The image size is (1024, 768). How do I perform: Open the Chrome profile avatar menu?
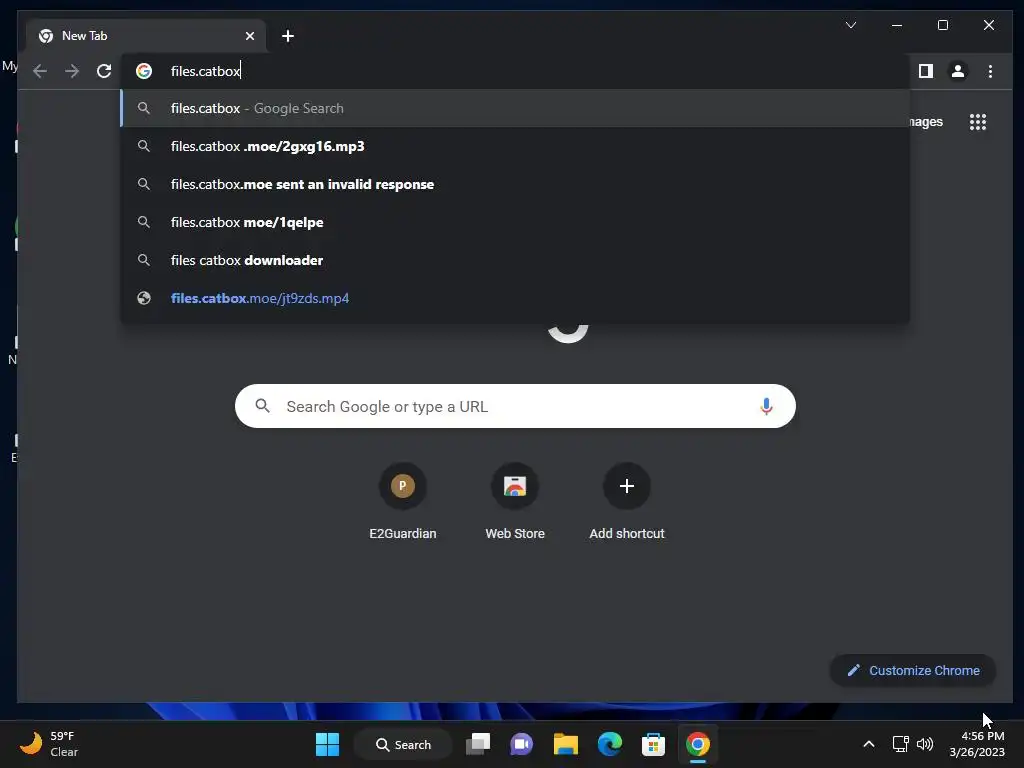click(x=957, y=71)
